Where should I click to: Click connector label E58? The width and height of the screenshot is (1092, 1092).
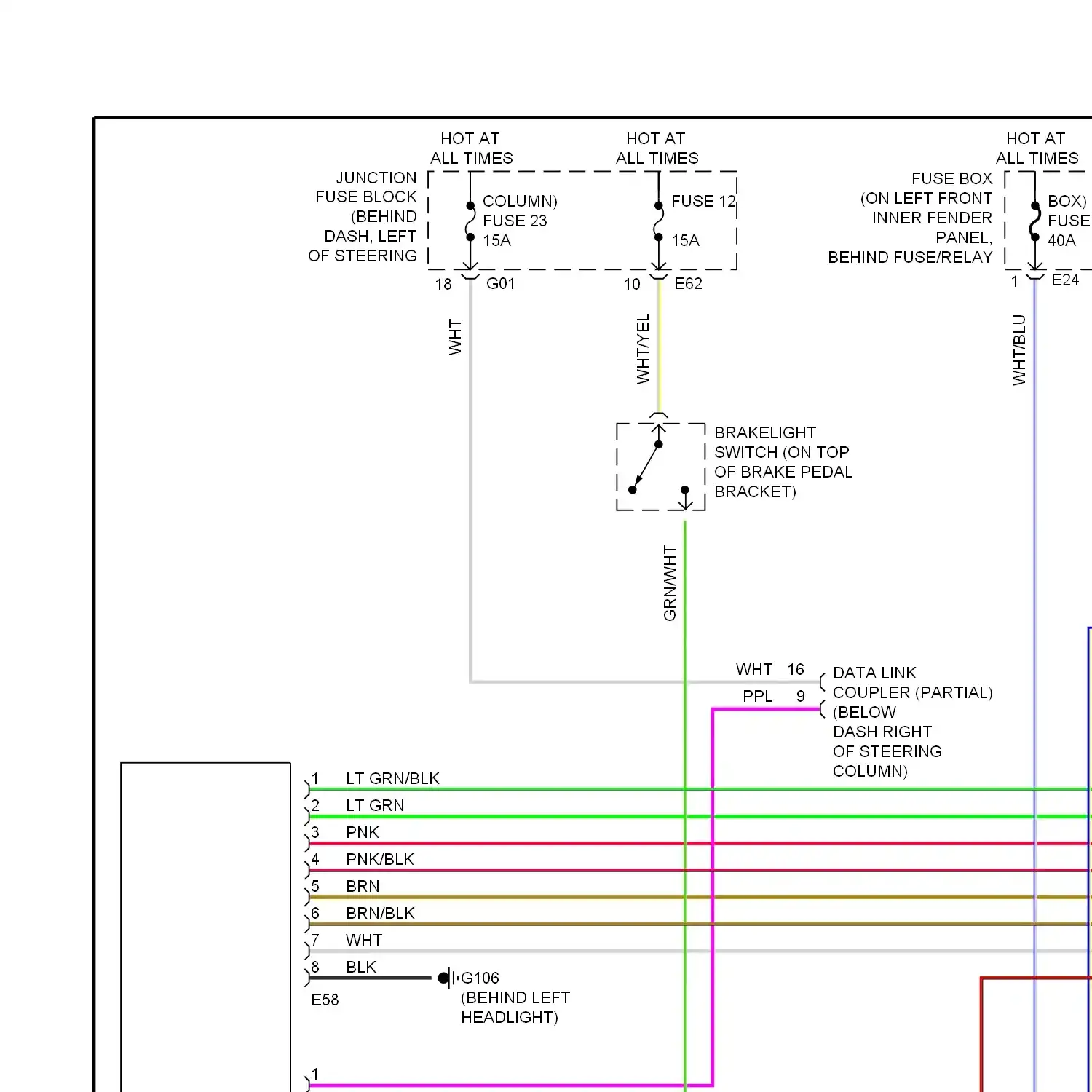click(x=325, y=1000)
